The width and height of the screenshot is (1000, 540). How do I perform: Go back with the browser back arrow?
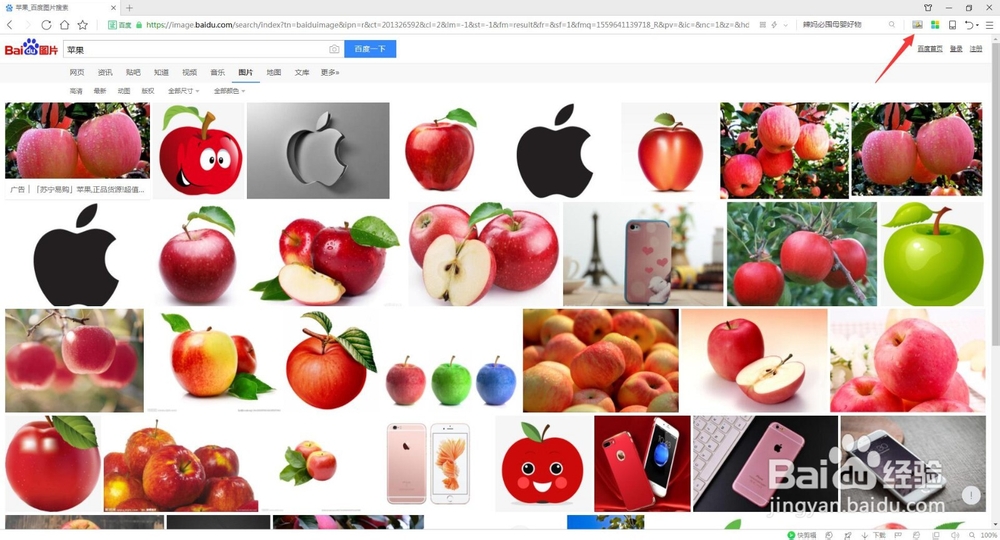click(x=10, y=25)
